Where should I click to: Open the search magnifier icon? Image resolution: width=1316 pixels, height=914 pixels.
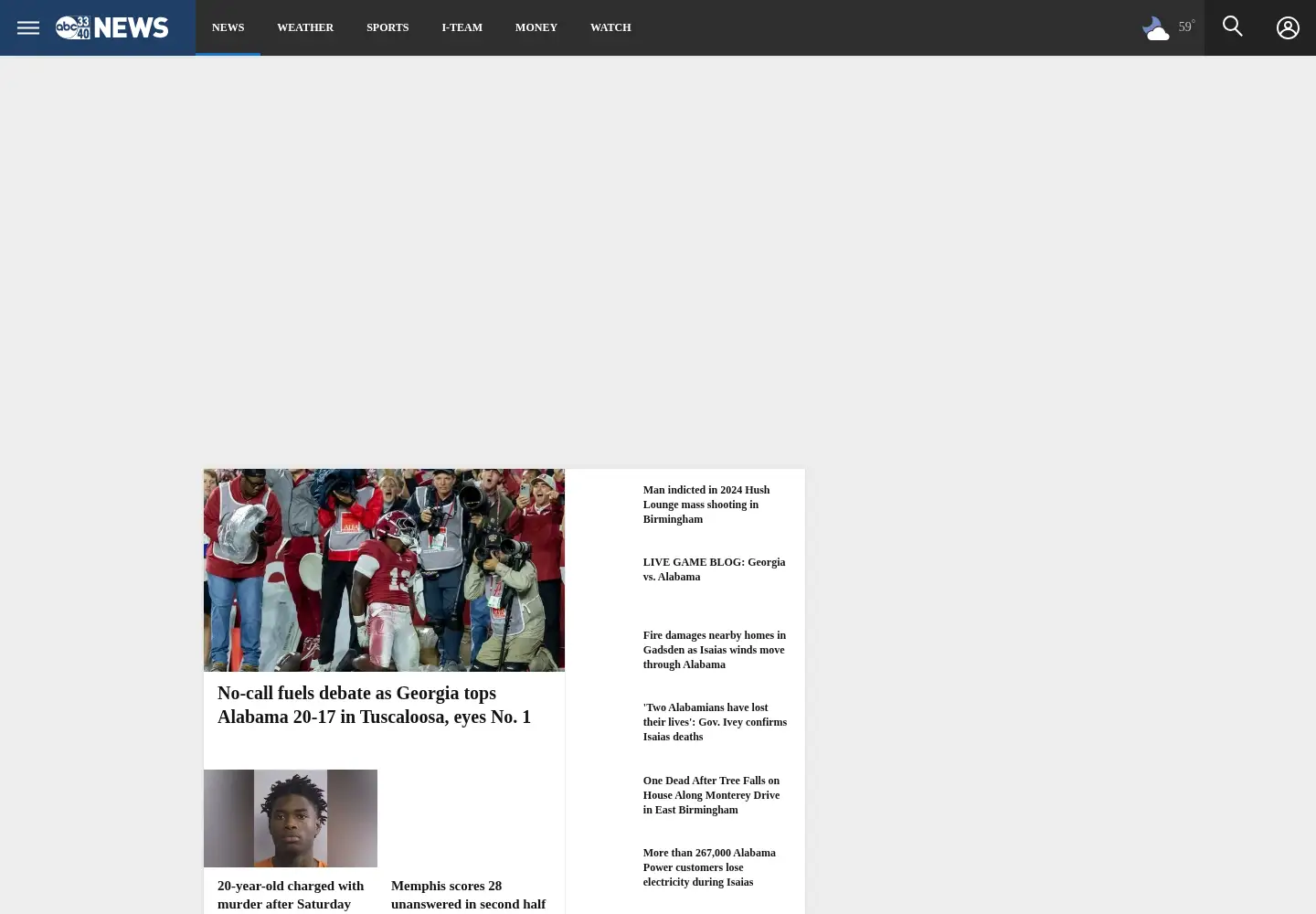click(1232, 27)
